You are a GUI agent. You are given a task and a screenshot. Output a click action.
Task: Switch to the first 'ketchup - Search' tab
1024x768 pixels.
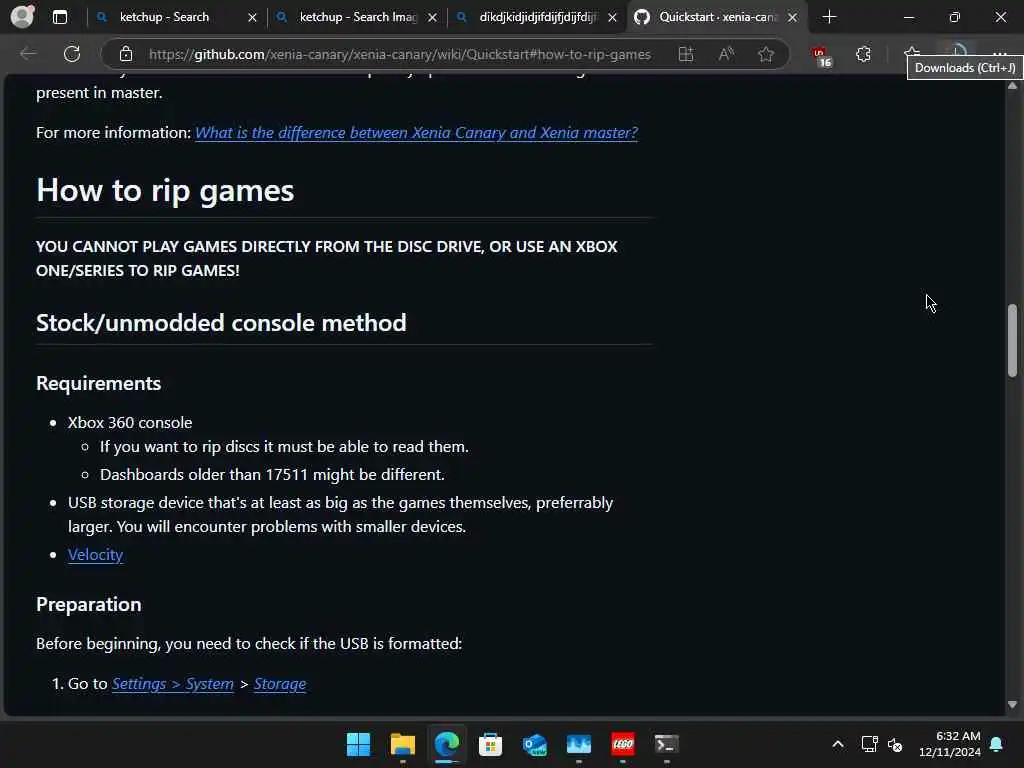click(164, 17)
